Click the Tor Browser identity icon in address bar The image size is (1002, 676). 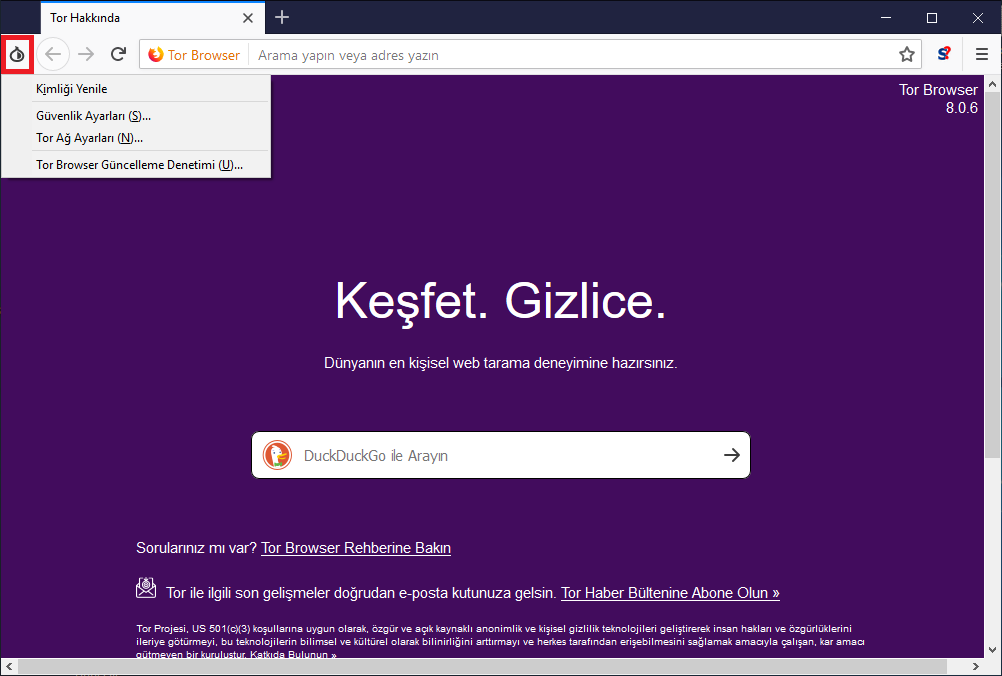pos(155,55)
